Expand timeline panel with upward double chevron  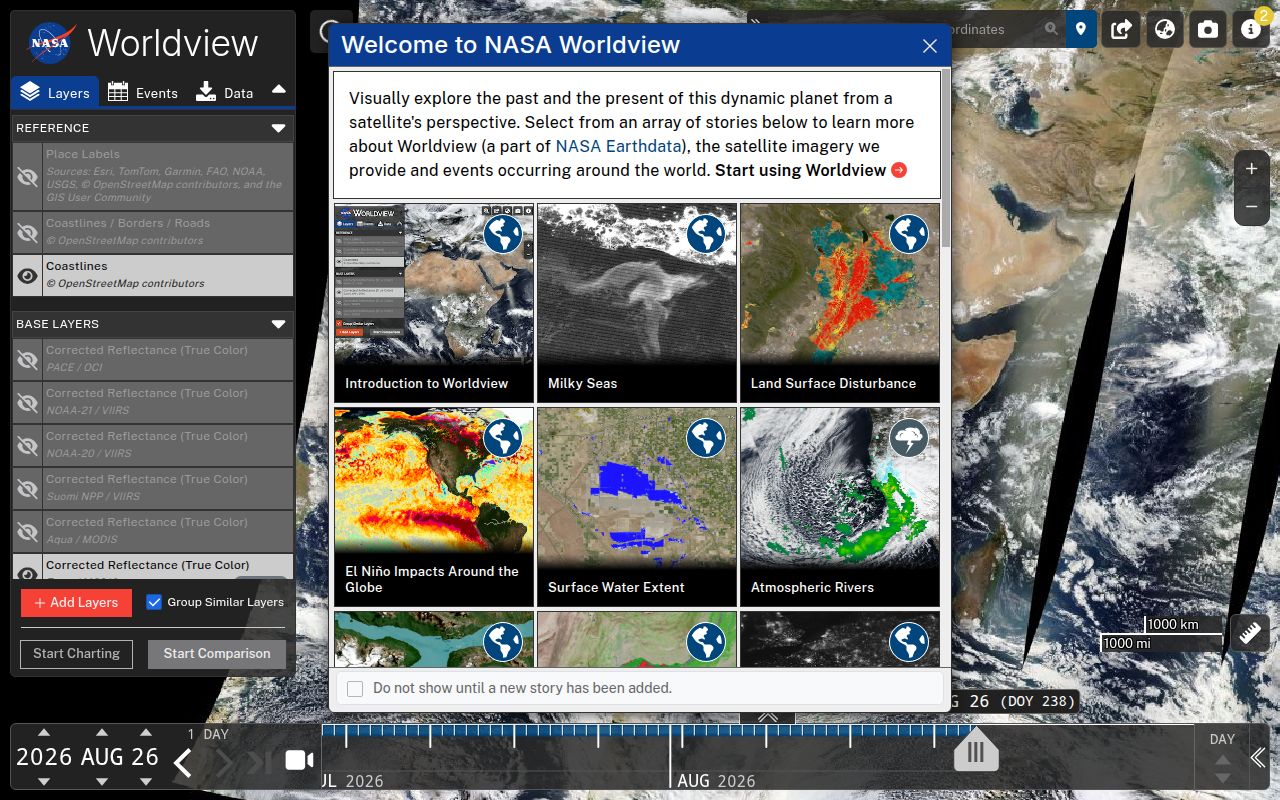(x=767, y=717)
